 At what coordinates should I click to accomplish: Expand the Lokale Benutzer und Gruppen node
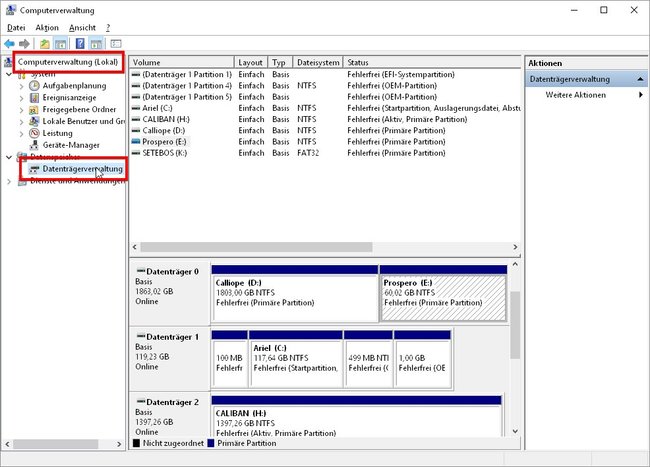point(22,122)
